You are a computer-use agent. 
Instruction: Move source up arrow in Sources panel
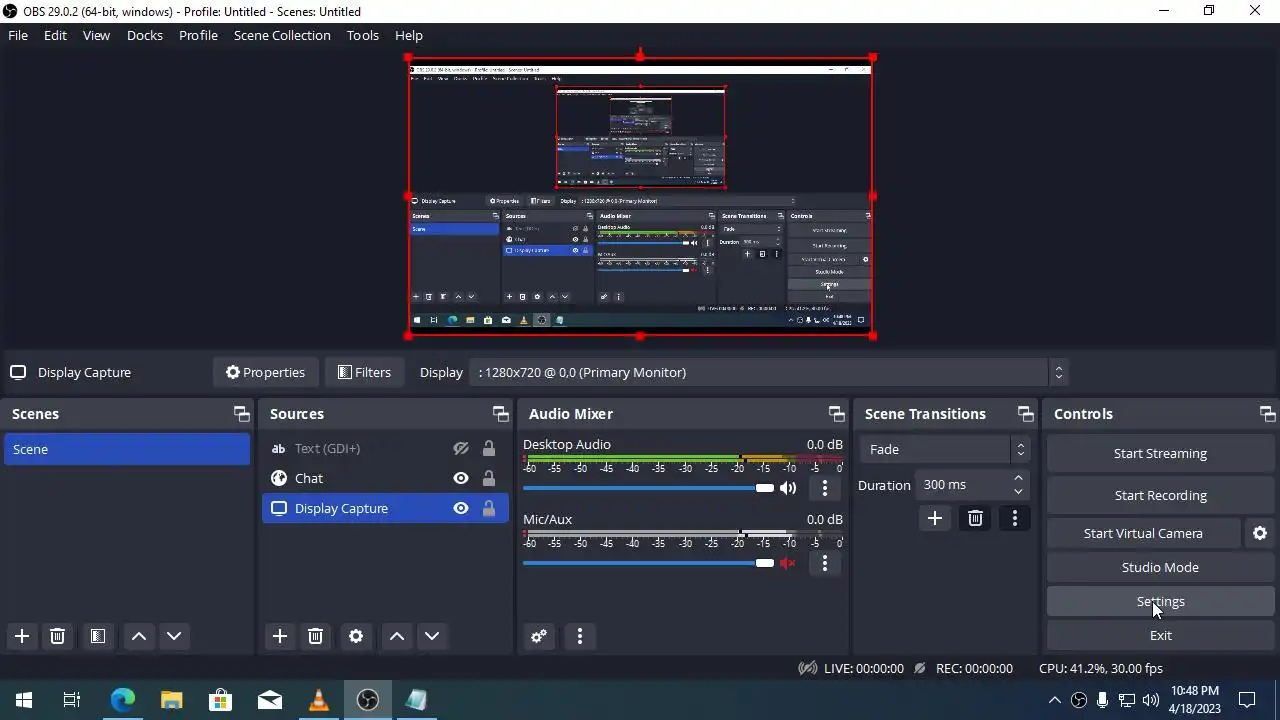pos(397,636)
